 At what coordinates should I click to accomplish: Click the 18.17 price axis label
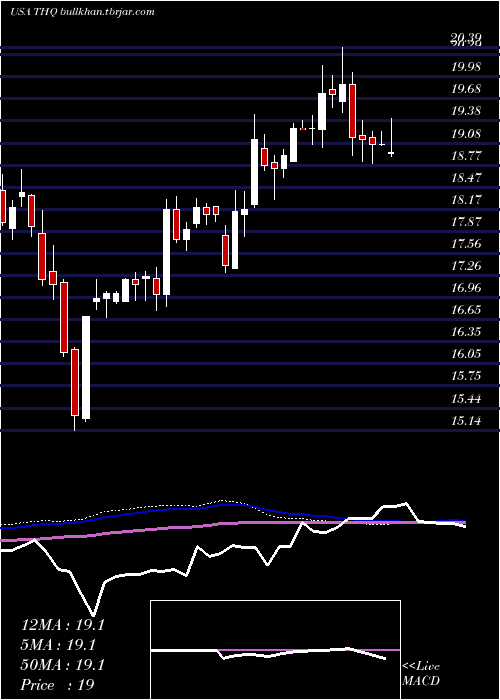pyautogui.click(x=466, y=200)
